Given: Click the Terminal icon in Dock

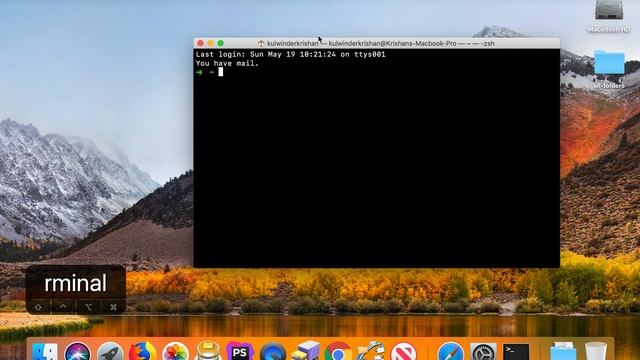Looking at the screenshot, I should (x=516, y=352).
